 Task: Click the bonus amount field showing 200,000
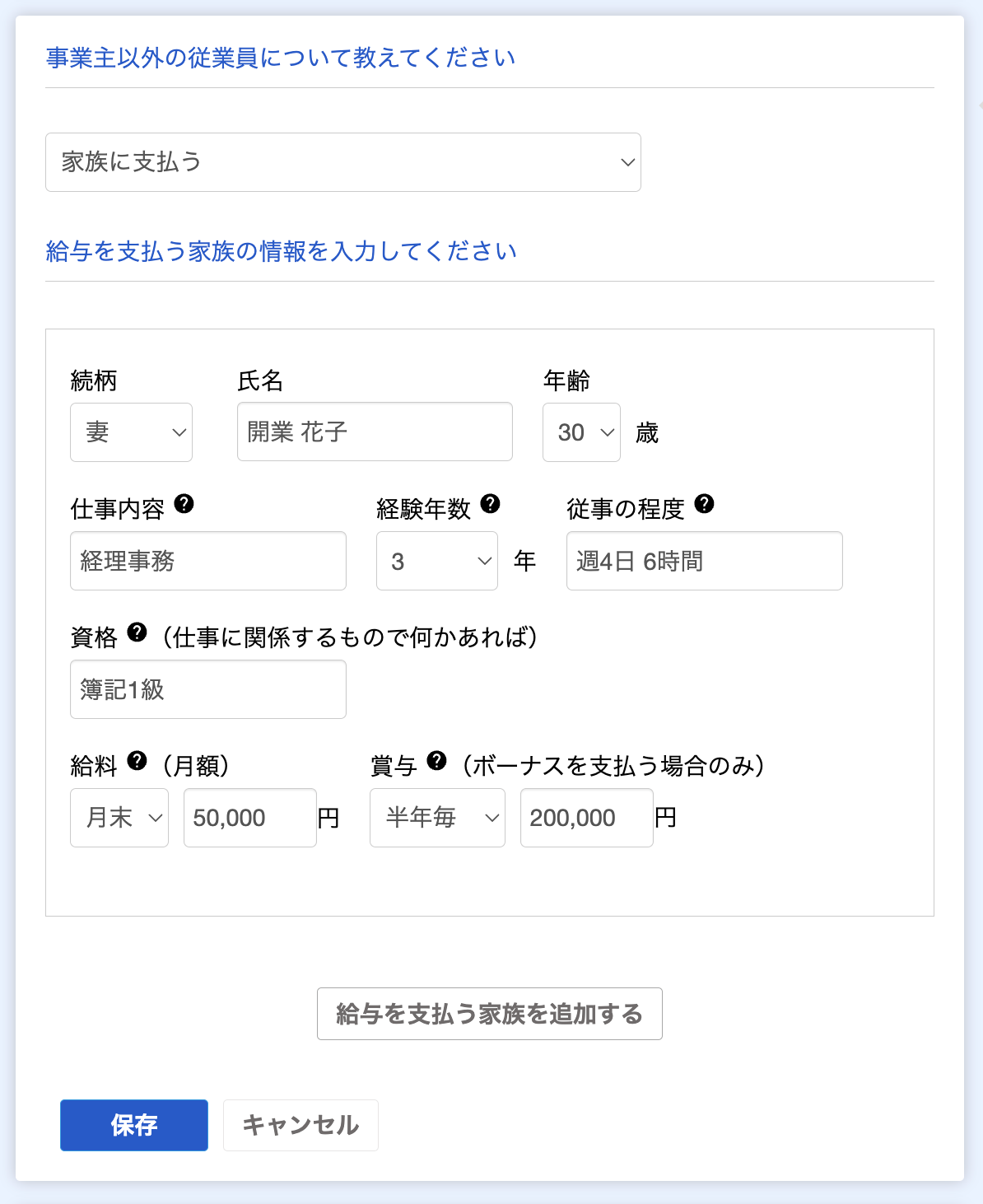(x=587, y=818)
